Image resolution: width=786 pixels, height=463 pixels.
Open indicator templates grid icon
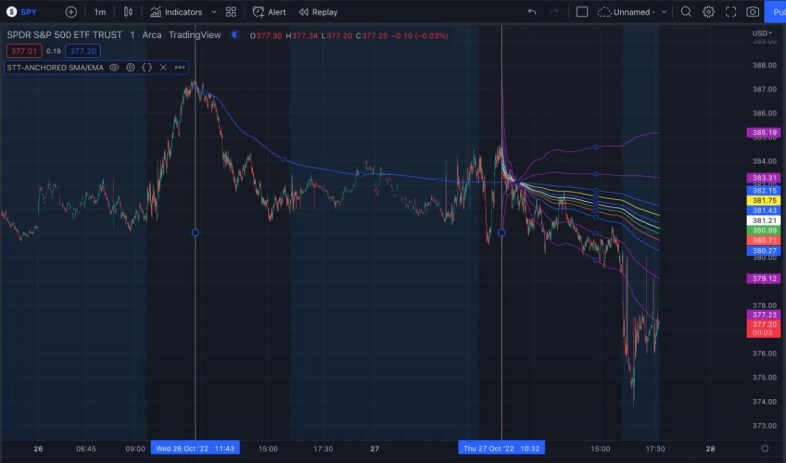coord(231,12)
